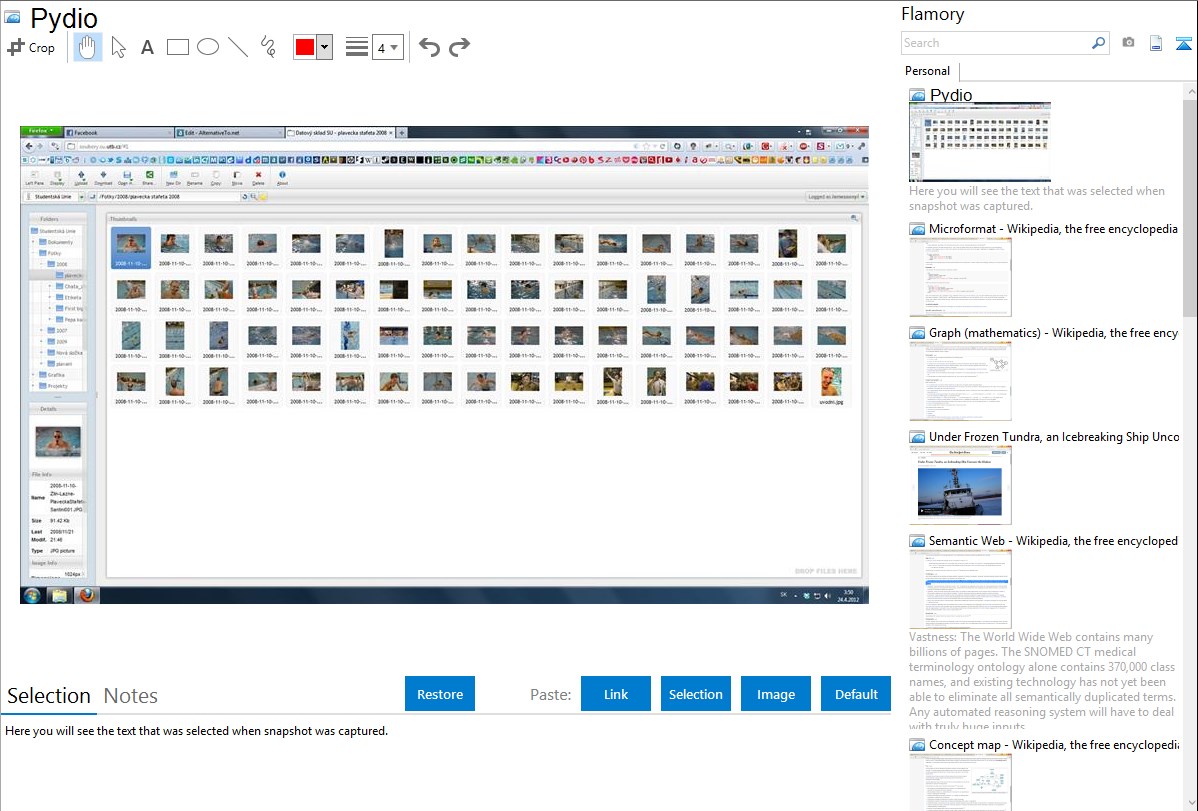Open the Pydio snapshot thumbnail in the list
Image resolution: width=1198 pixels, height=811 pixels.
click(x=980, y=142)
